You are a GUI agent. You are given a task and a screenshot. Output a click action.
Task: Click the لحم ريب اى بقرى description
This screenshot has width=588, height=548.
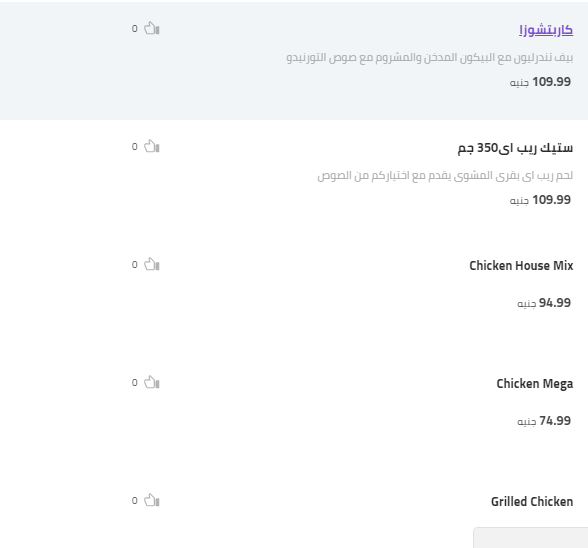coord(445,176)
